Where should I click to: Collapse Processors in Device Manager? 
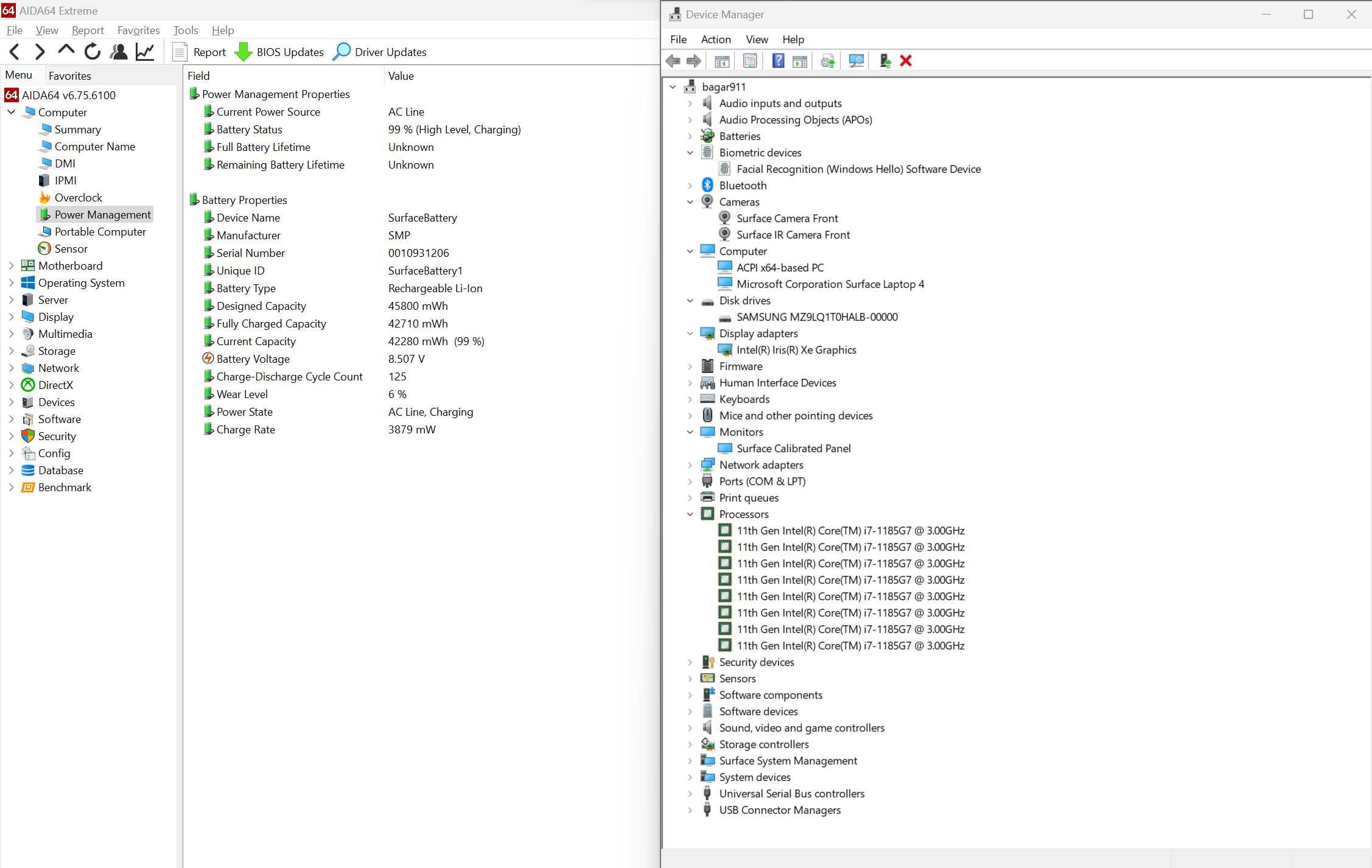point(690,514)
